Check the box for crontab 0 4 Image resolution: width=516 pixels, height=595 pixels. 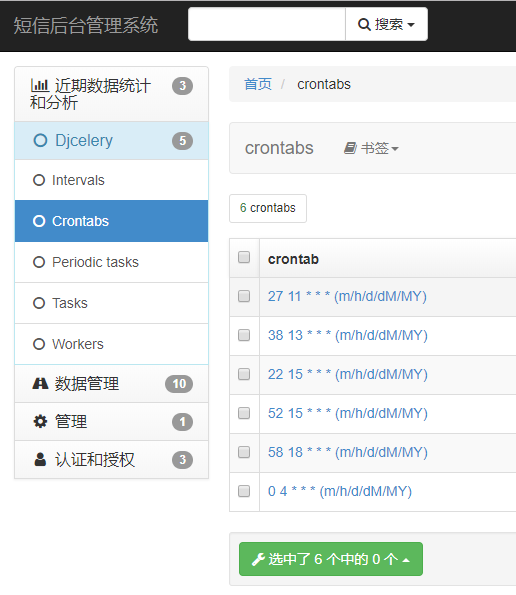(x=244, y=491)
